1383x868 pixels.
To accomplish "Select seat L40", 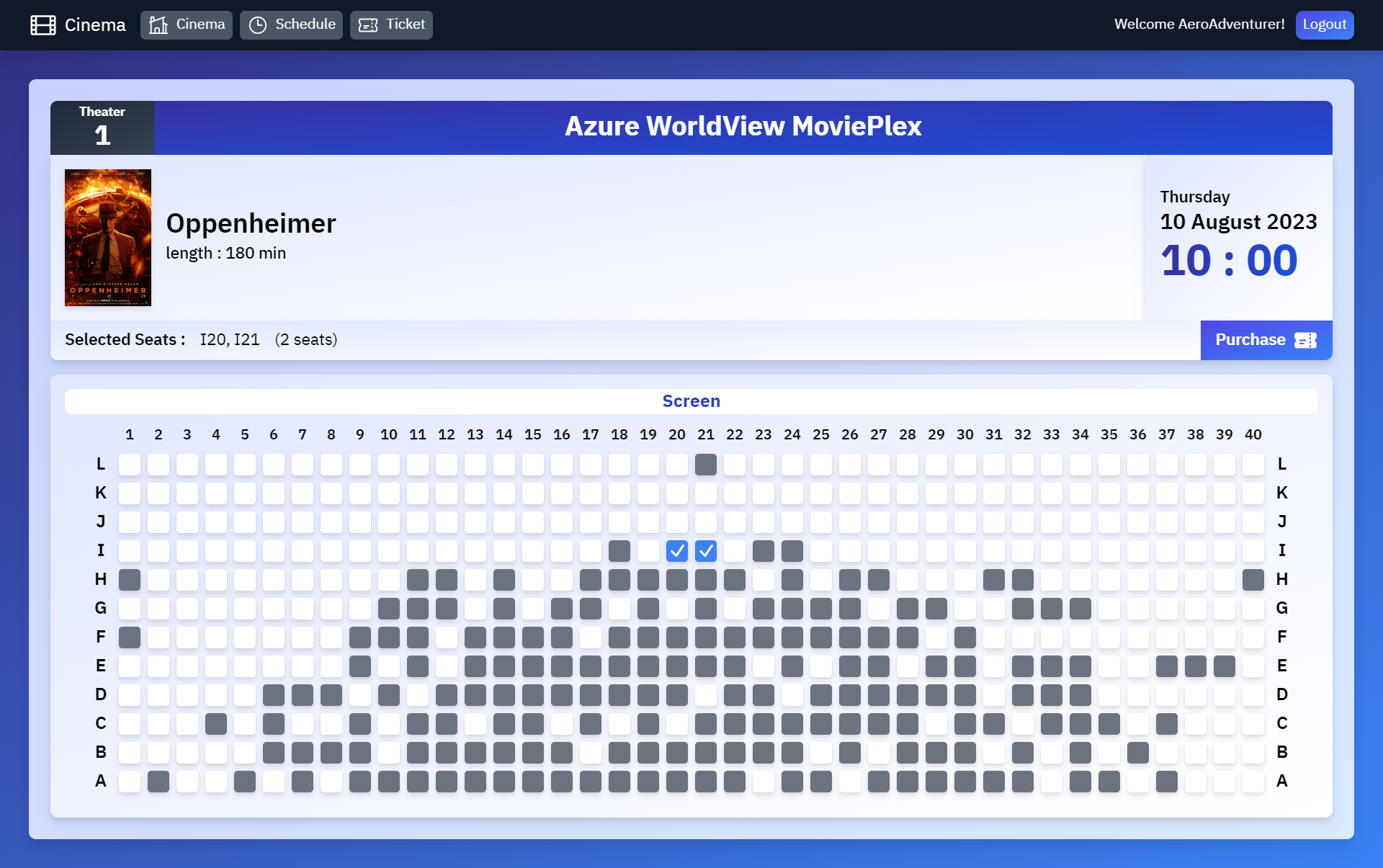I will click(1253, 465).
